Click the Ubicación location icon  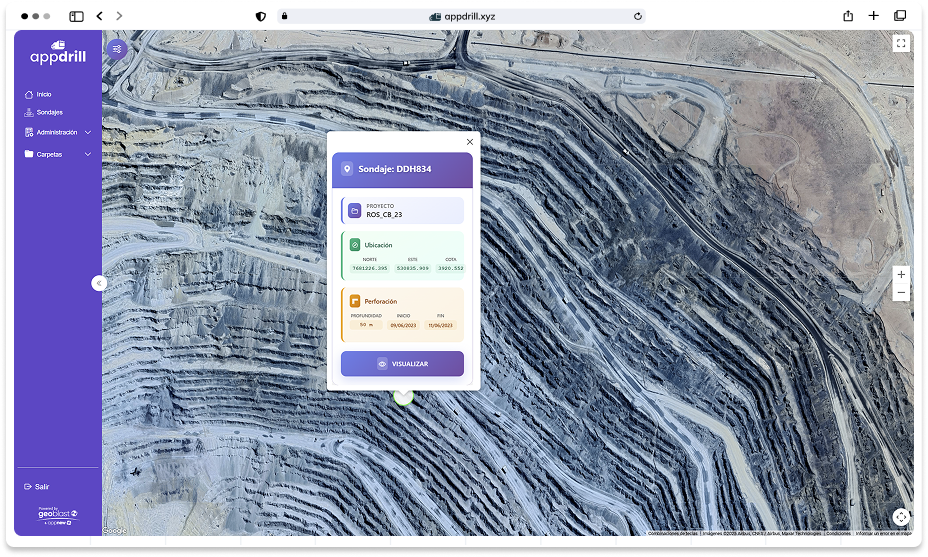click(x=355, y=245)
